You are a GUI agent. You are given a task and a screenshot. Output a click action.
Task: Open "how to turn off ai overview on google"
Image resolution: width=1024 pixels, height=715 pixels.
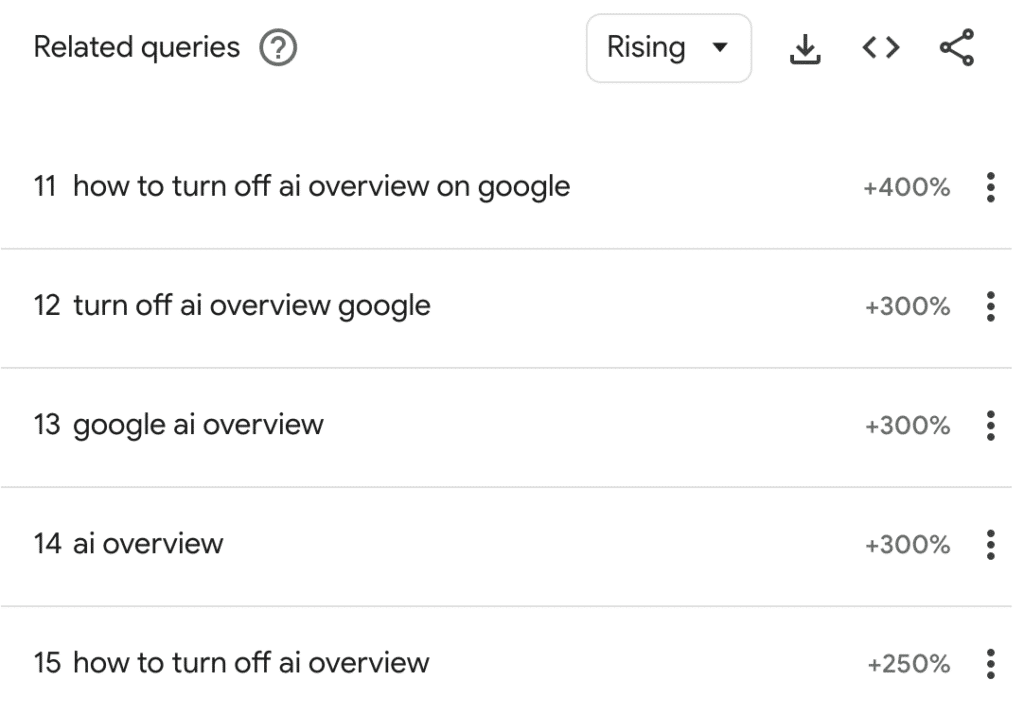pos(321,187)
